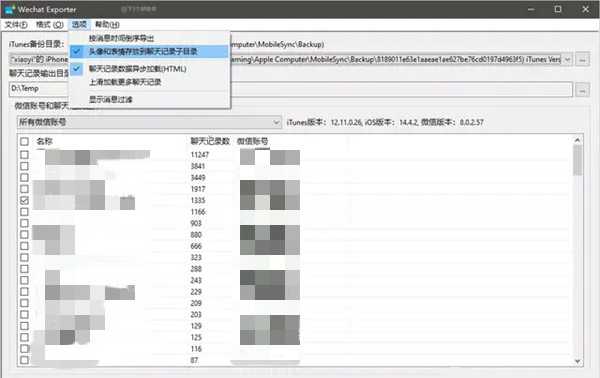Open the 所有微信账号 account dropdown
Screen dimensions: 600x378
[x=149, y=122]
